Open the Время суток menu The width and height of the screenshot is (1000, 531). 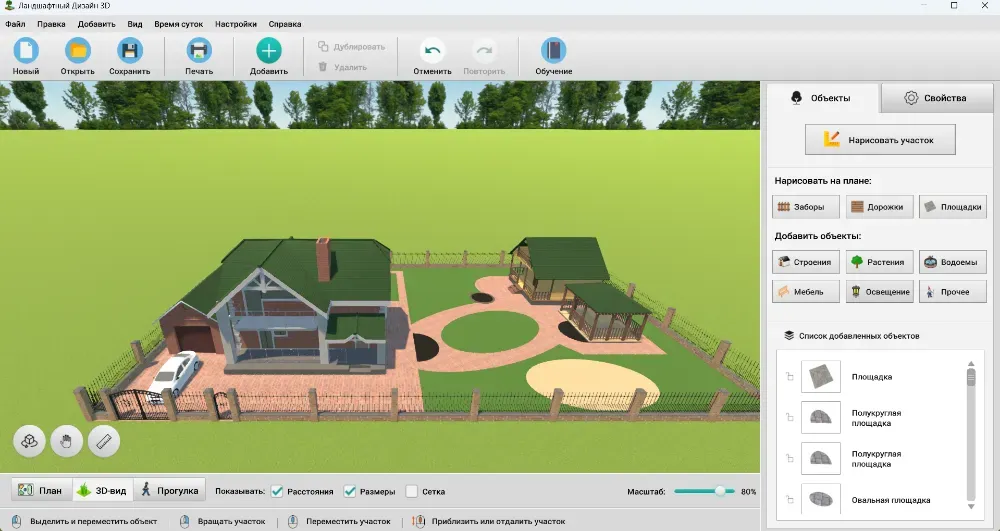(x=179, y=24)
